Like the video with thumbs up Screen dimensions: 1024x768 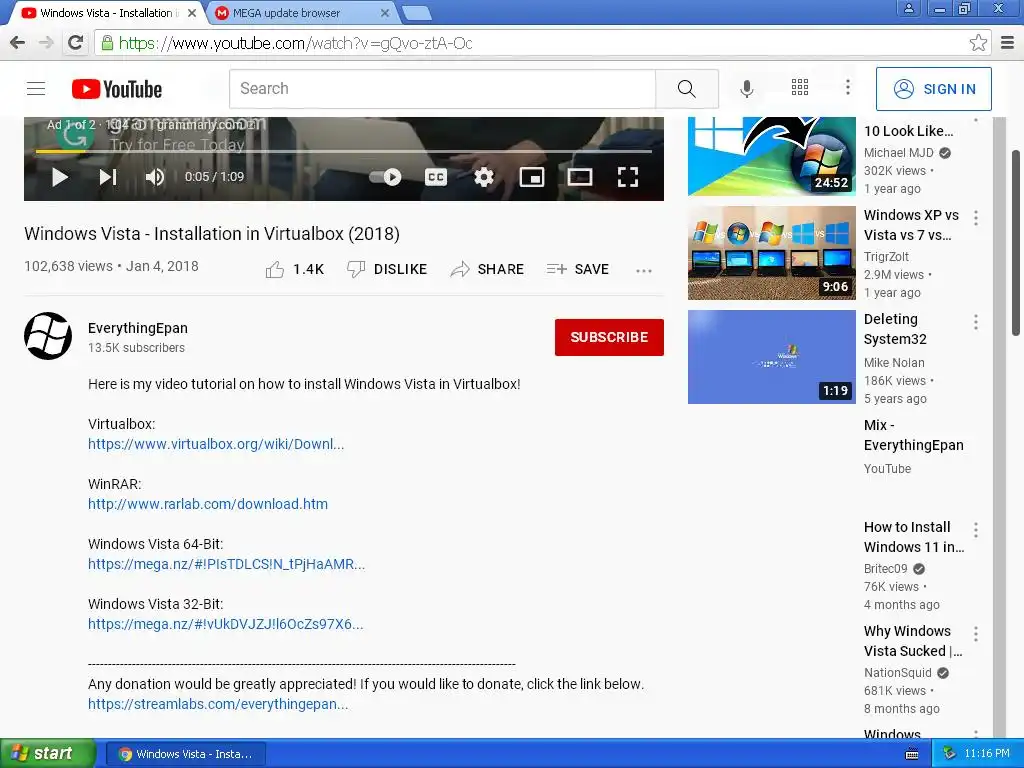pos(295,269)
